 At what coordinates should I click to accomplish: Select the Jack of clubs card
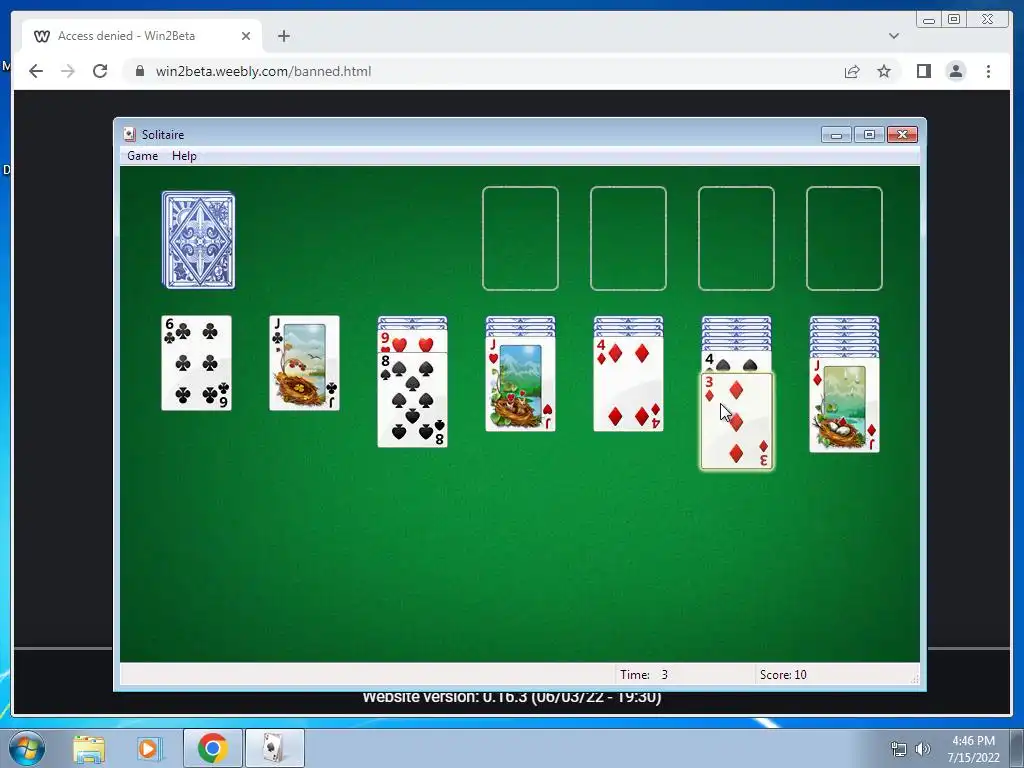[x=304, y=363]
